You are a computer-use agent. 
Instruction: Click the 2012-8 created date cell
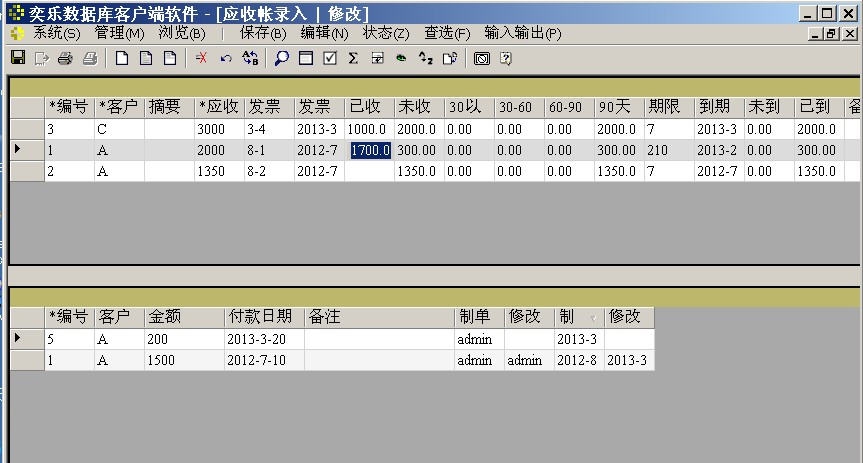(x=579, y=361)
